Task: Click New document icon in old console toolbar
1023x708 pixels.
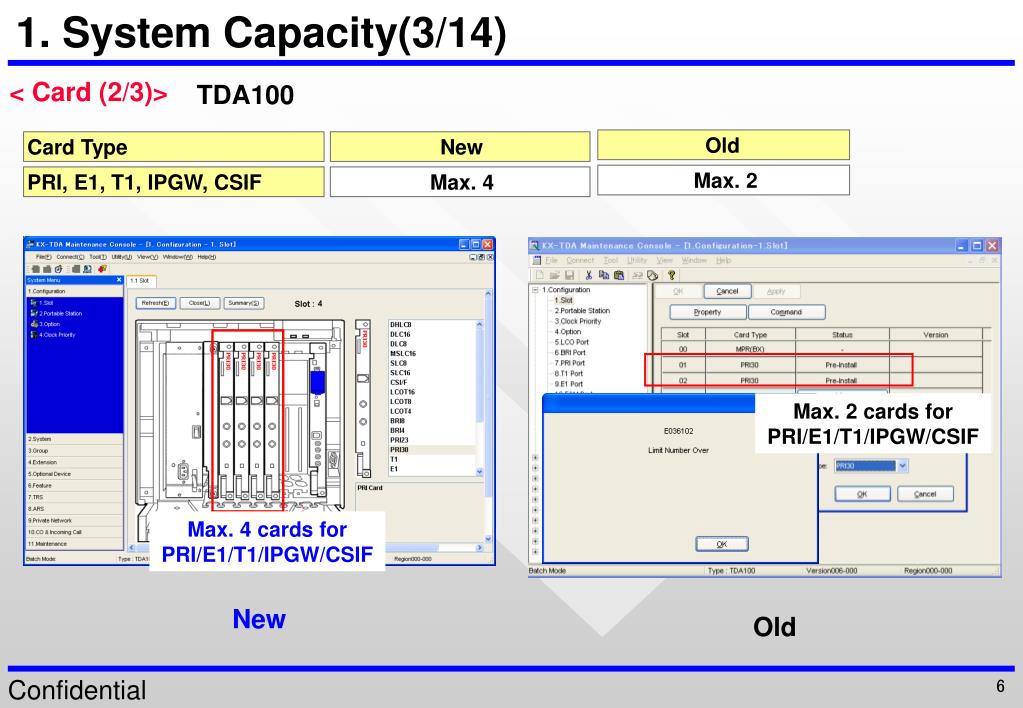Action: point(540,275)
